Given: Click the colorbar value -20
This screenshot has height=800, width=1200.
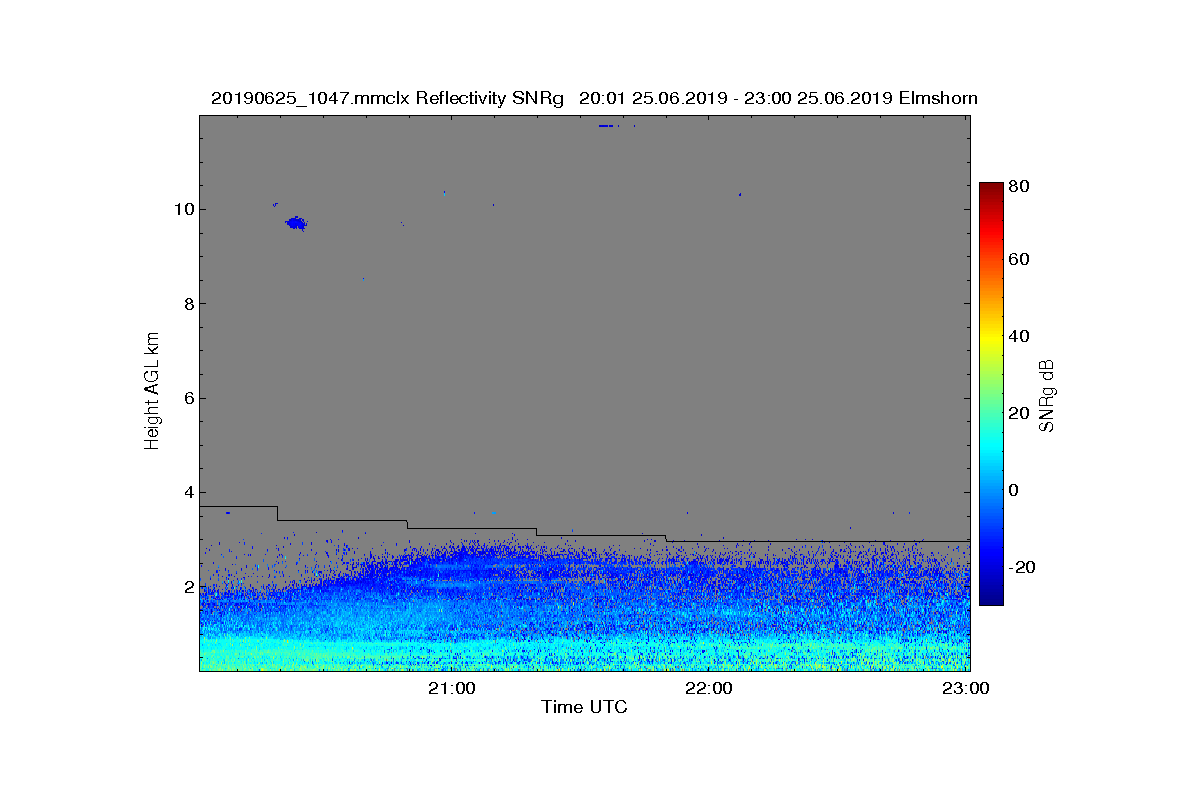Looking at the screenshot, I should [x=1023, y=567].
